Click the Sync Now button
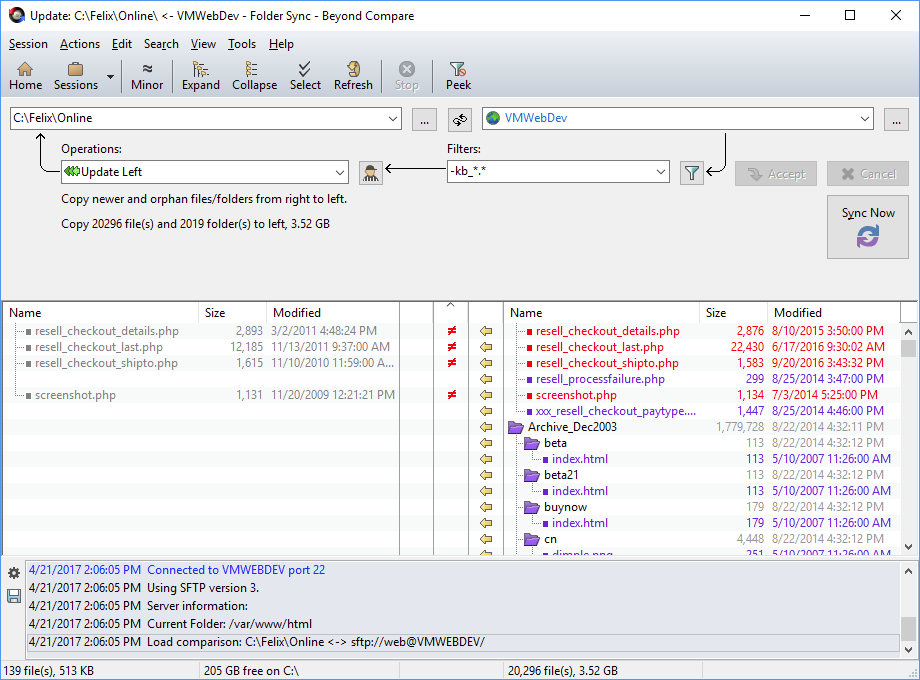This screenshot has width=920, height=680. point(868,227)
